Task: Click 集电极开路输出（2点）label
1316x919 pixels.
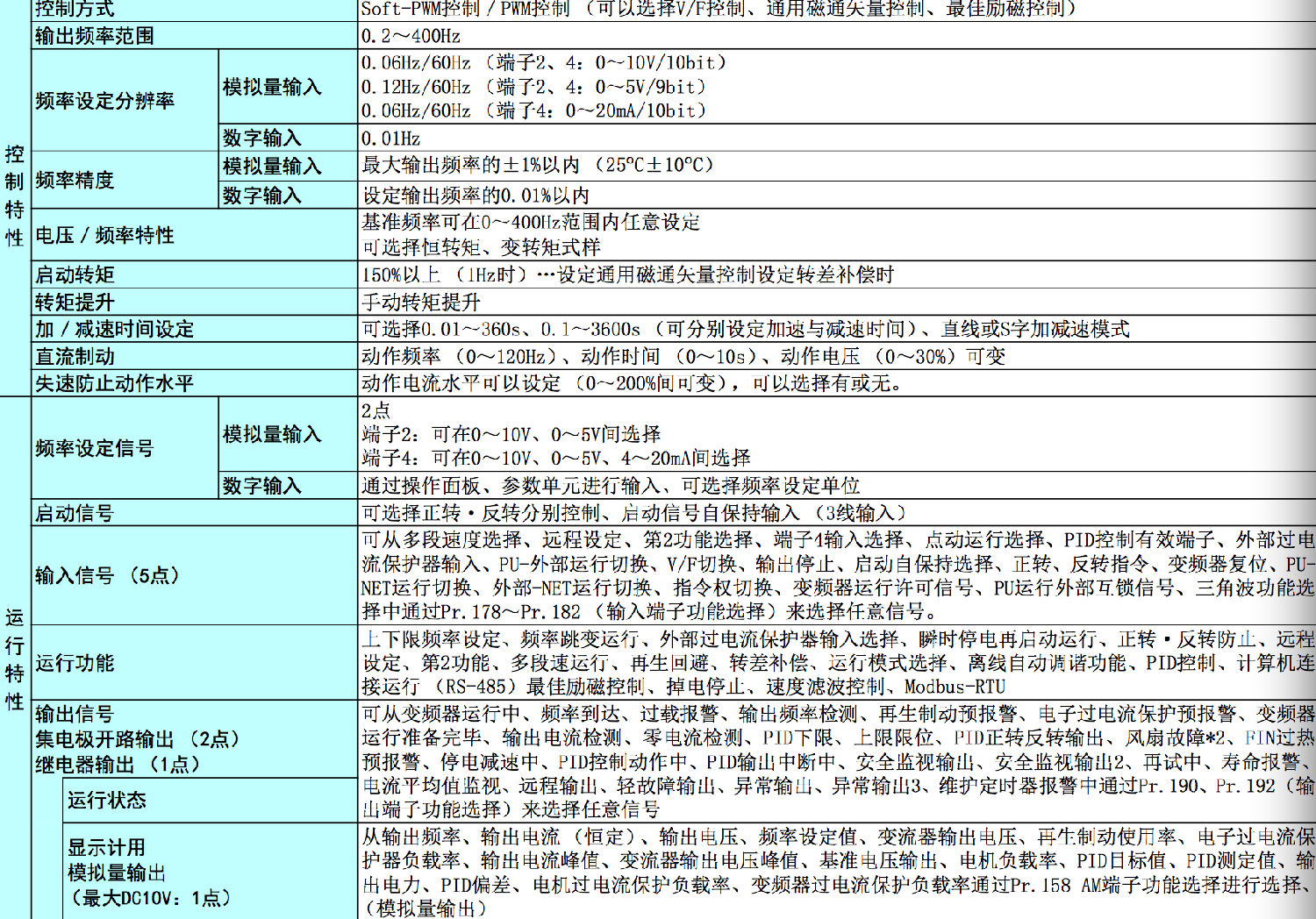Action: click(x=137, y=739)
